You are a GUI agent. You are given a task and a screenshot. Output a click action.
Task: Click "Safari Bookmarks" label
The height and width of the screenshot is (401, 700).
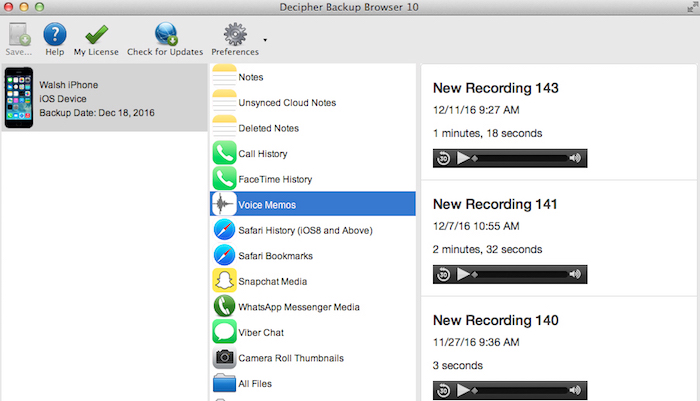click(x=275, y=256)
